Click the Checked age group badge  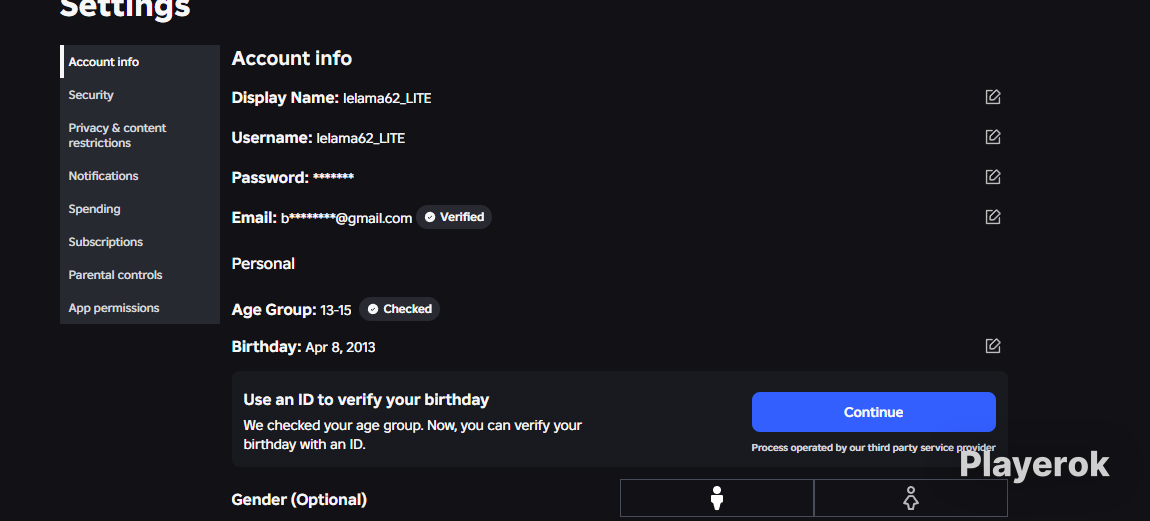click(x=400, y=309)
